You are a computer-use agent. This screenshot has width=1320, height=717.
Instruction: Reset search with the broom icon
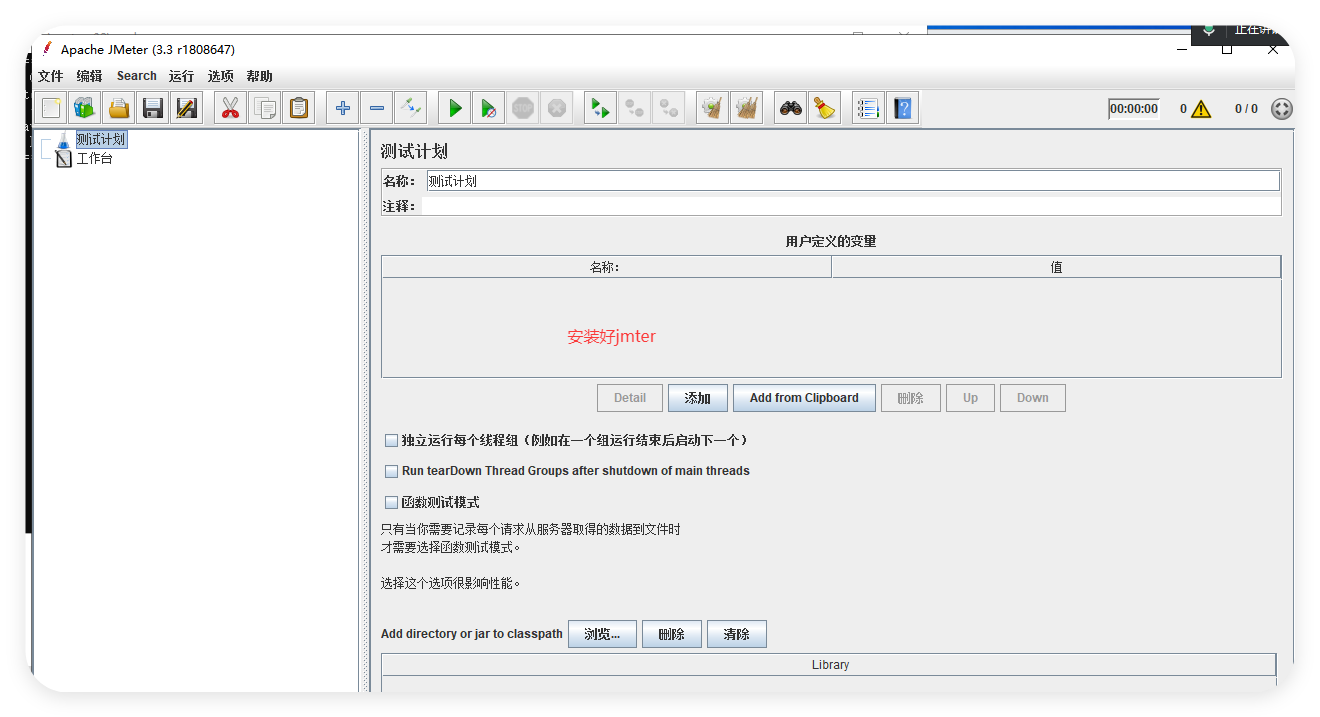point(824,108)
